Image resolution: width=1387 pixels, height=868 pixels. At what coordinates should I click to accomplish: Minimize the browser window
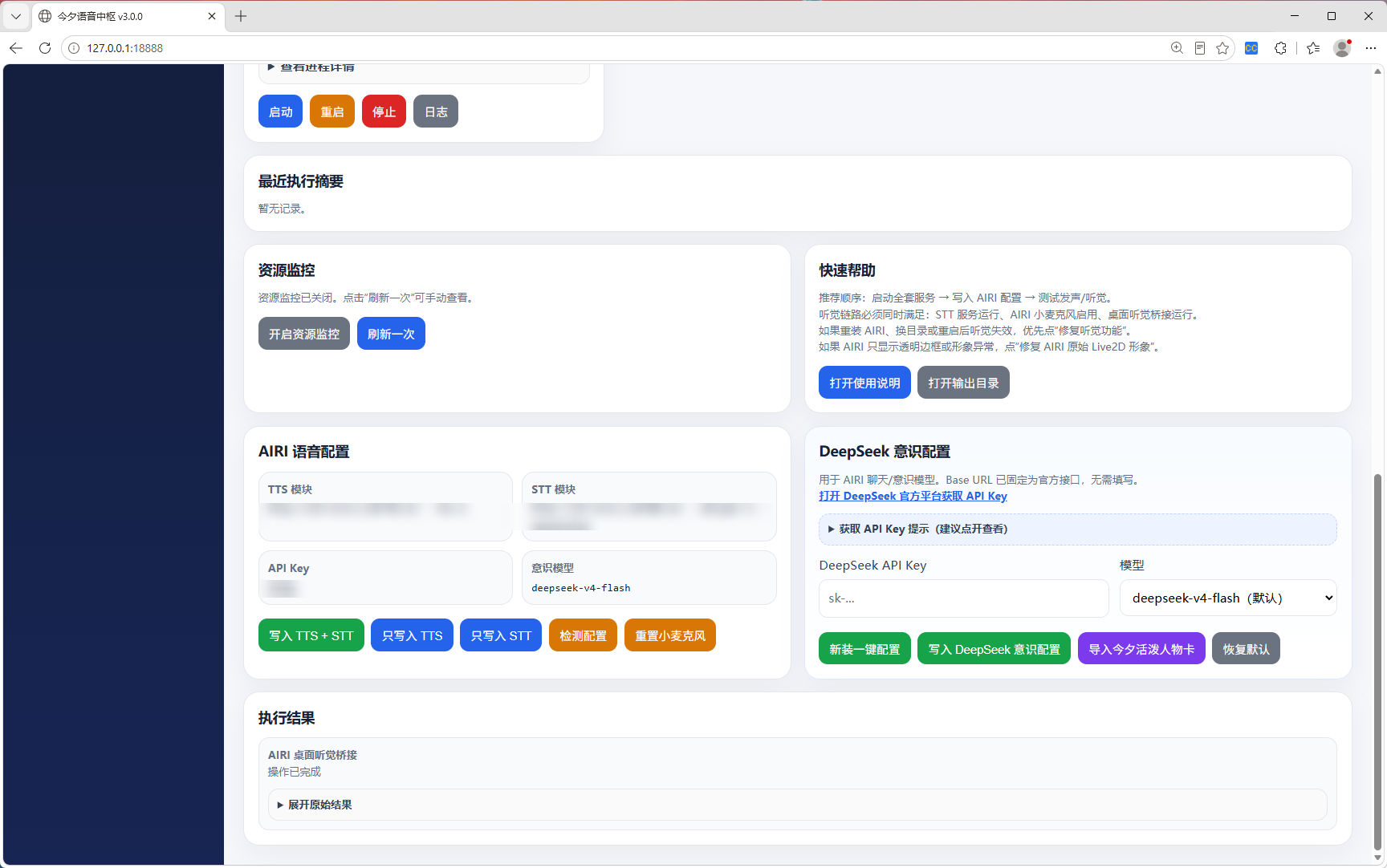click(x=1295, y=16)
